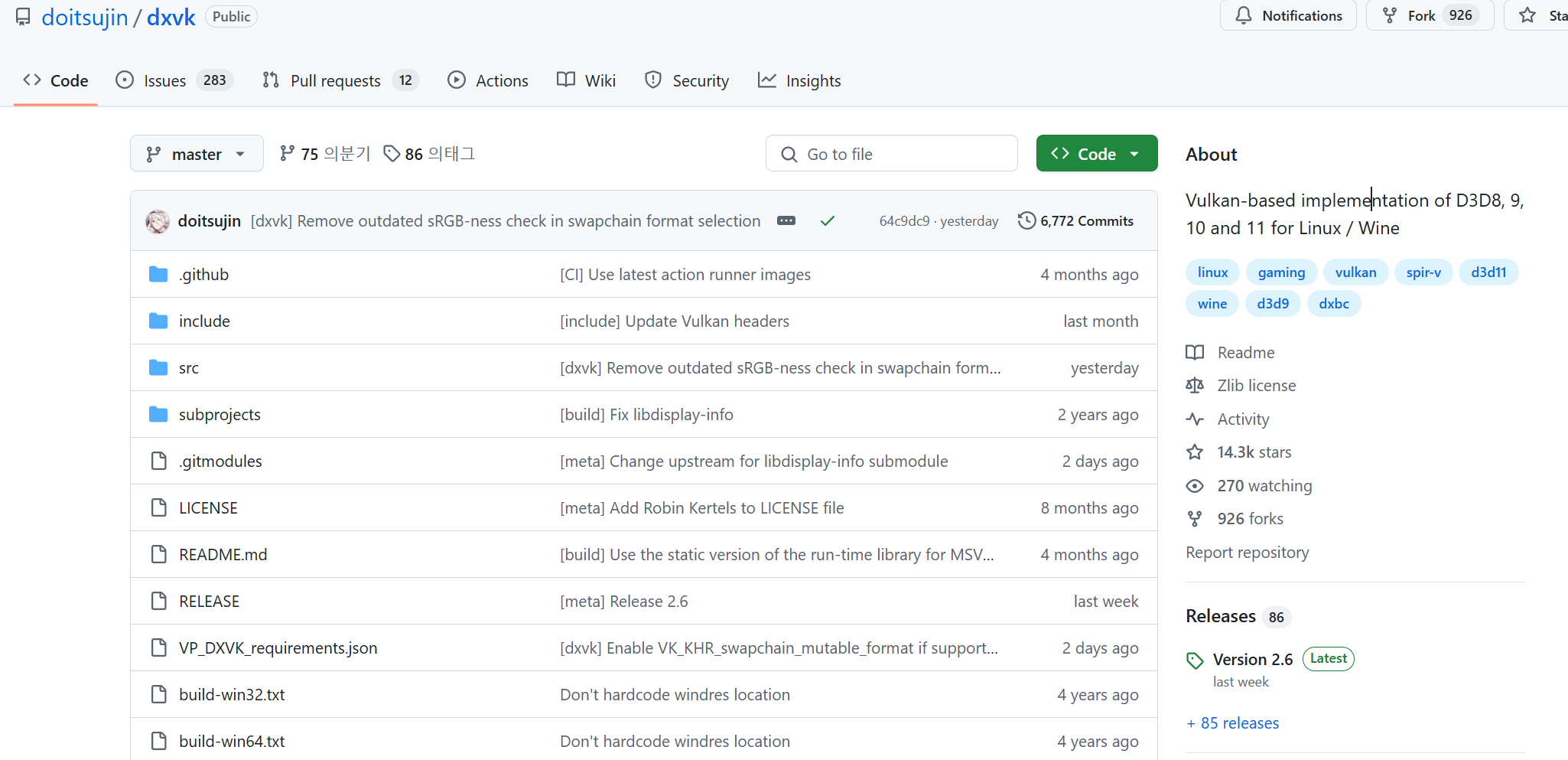The height and width of the screenshot is (760, 1568).
Task: Open the LICENSE file
Action: (x=208, y=508)
